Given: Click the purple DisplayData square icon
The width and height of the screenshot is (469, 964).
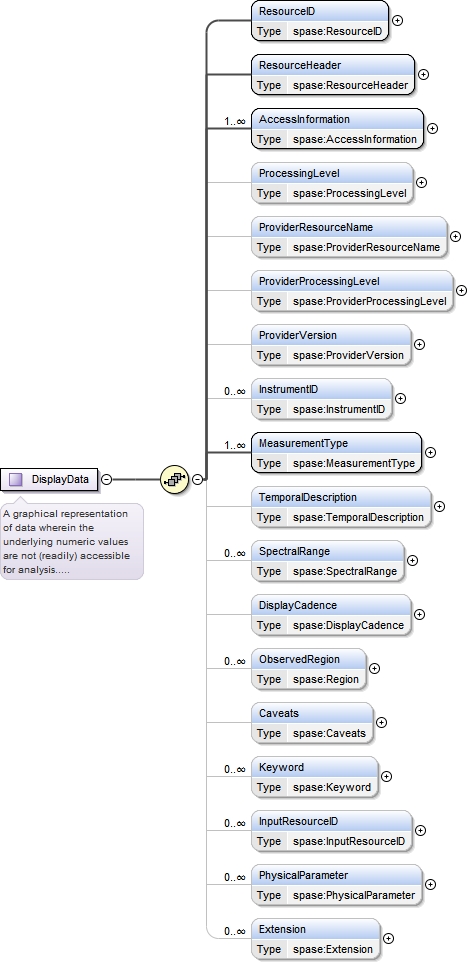Looking at the screenshot, I should [x=16, y=479].
